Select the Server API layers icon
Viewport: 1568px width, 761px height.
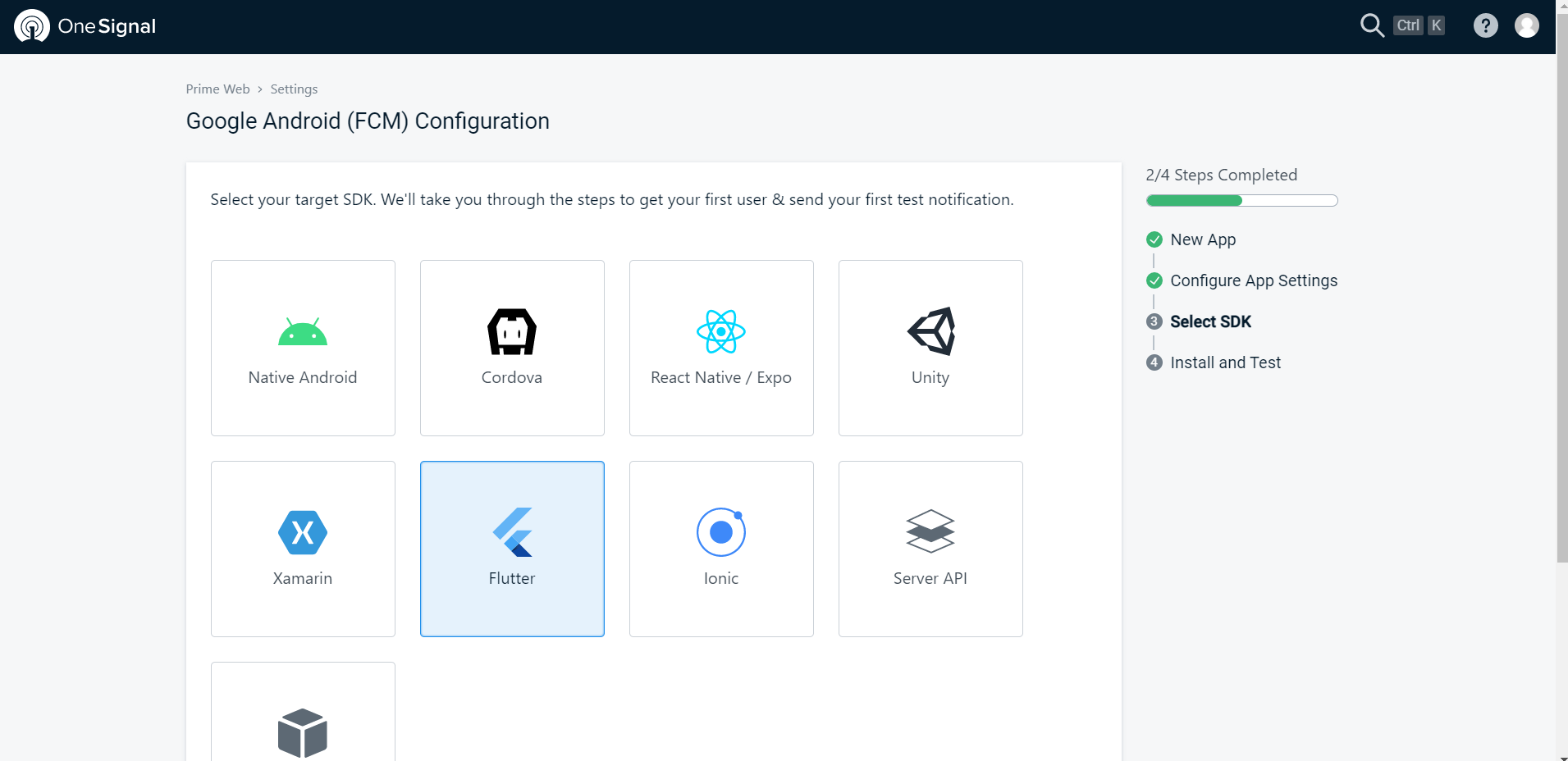coord(930,532)
